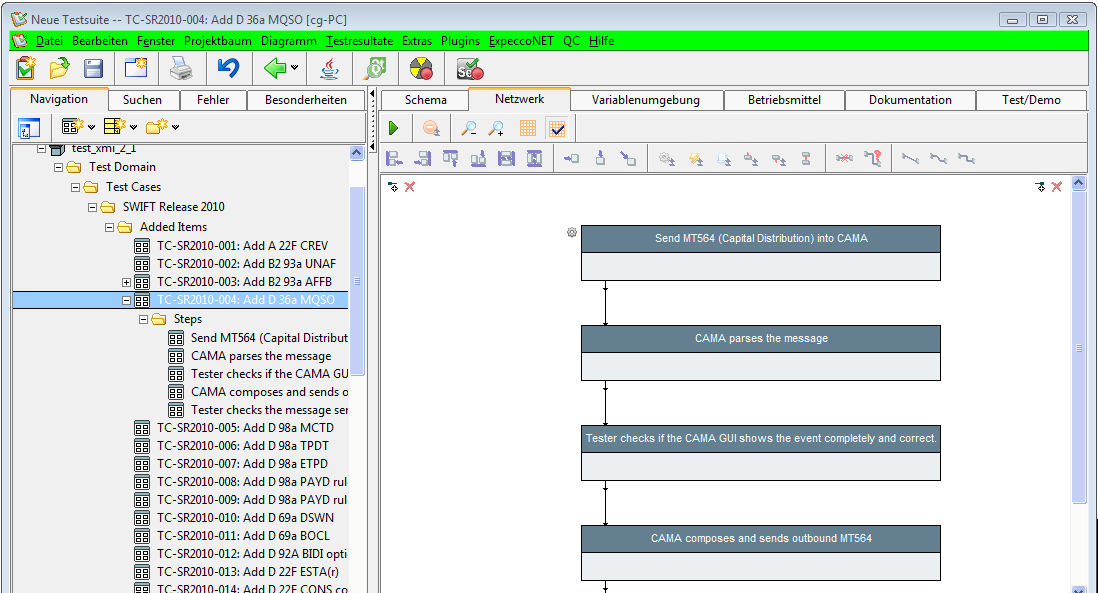Viewport: 1098px width, 593px height.
Task: Open the Testresultate menu
Action: (x=359, y=41)
